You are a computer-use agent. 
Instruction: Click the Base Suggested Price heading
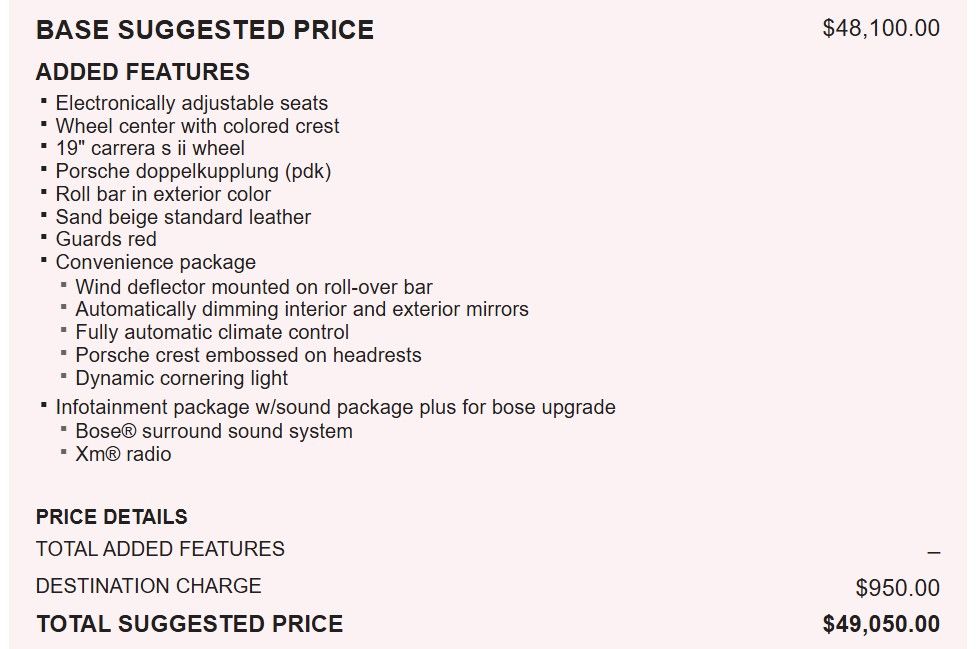[x=205, y=30]
